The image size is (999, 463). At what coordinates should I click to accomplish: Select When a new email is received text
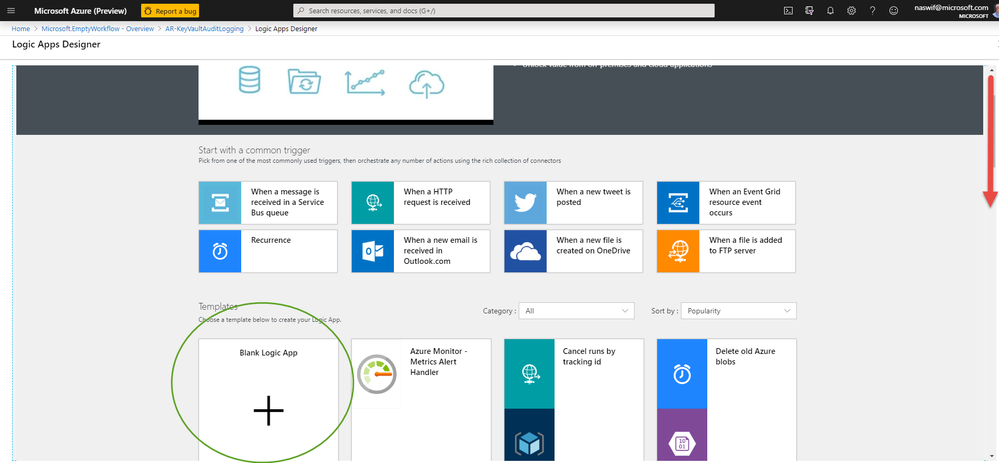point(440,251)
